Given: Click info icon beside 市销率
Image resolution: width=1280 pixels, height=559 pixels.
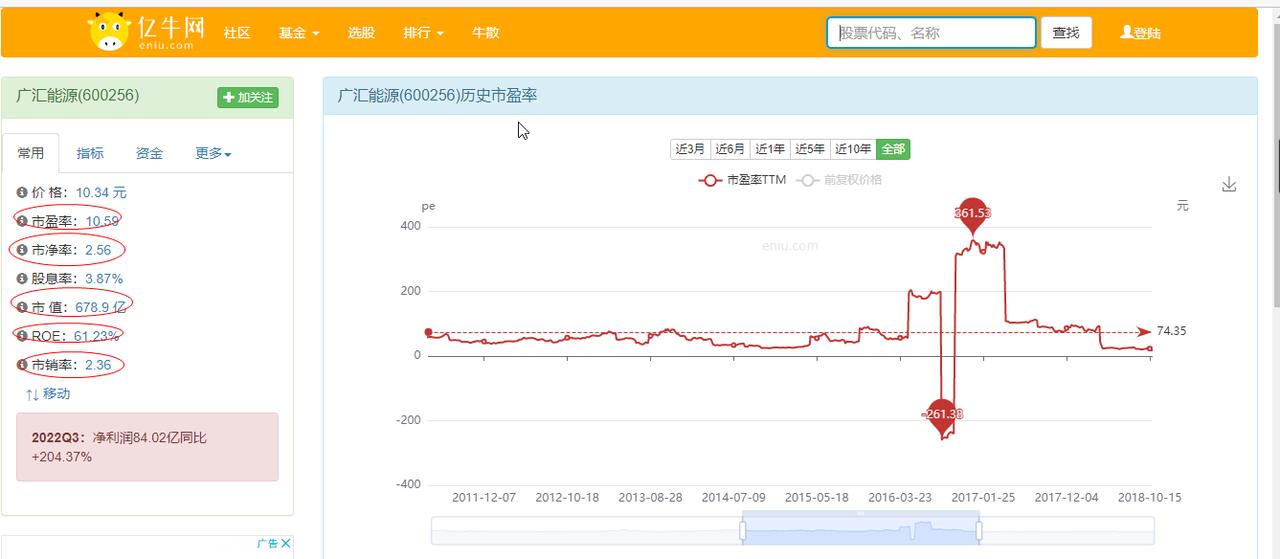Looking at the screenshot, I should tap(22, 365).
